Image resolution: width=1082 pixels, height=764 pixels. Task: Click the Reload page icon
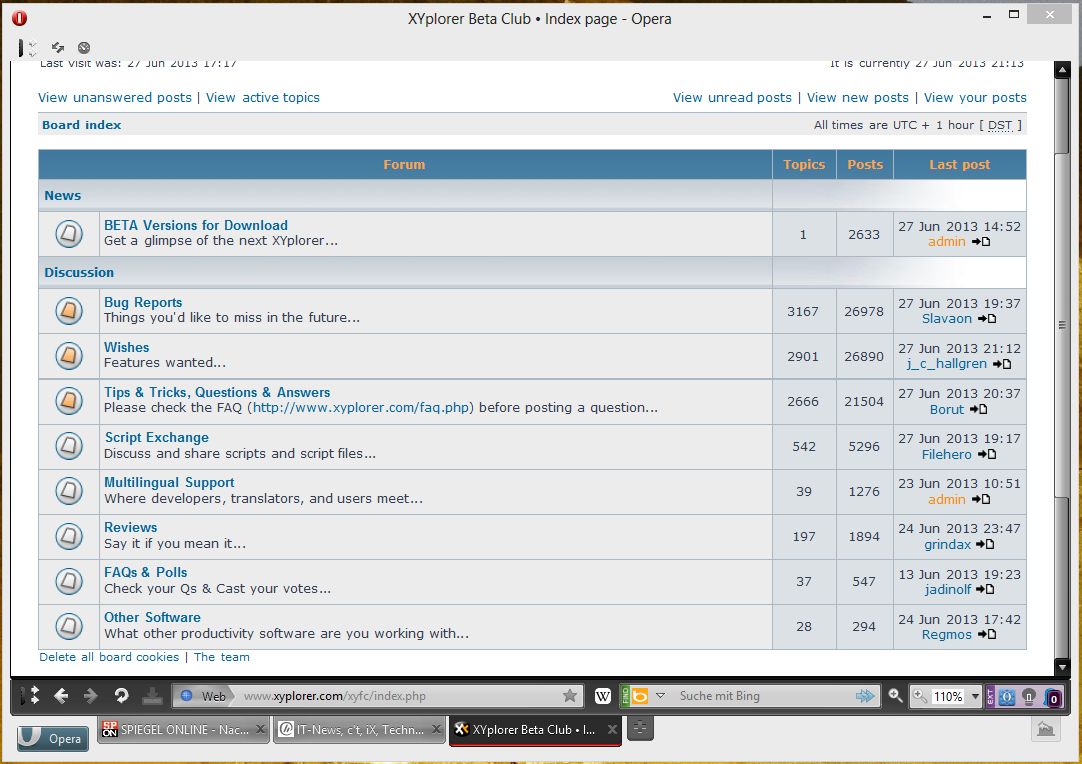[121, 696]
